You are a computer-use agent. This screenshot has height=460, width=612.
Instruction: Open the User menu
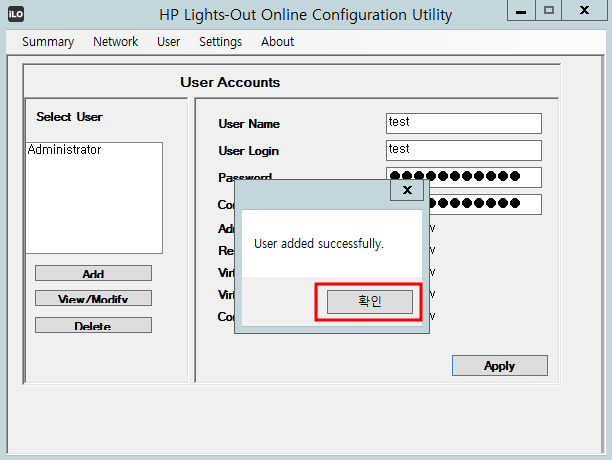[x=169, y=41]
